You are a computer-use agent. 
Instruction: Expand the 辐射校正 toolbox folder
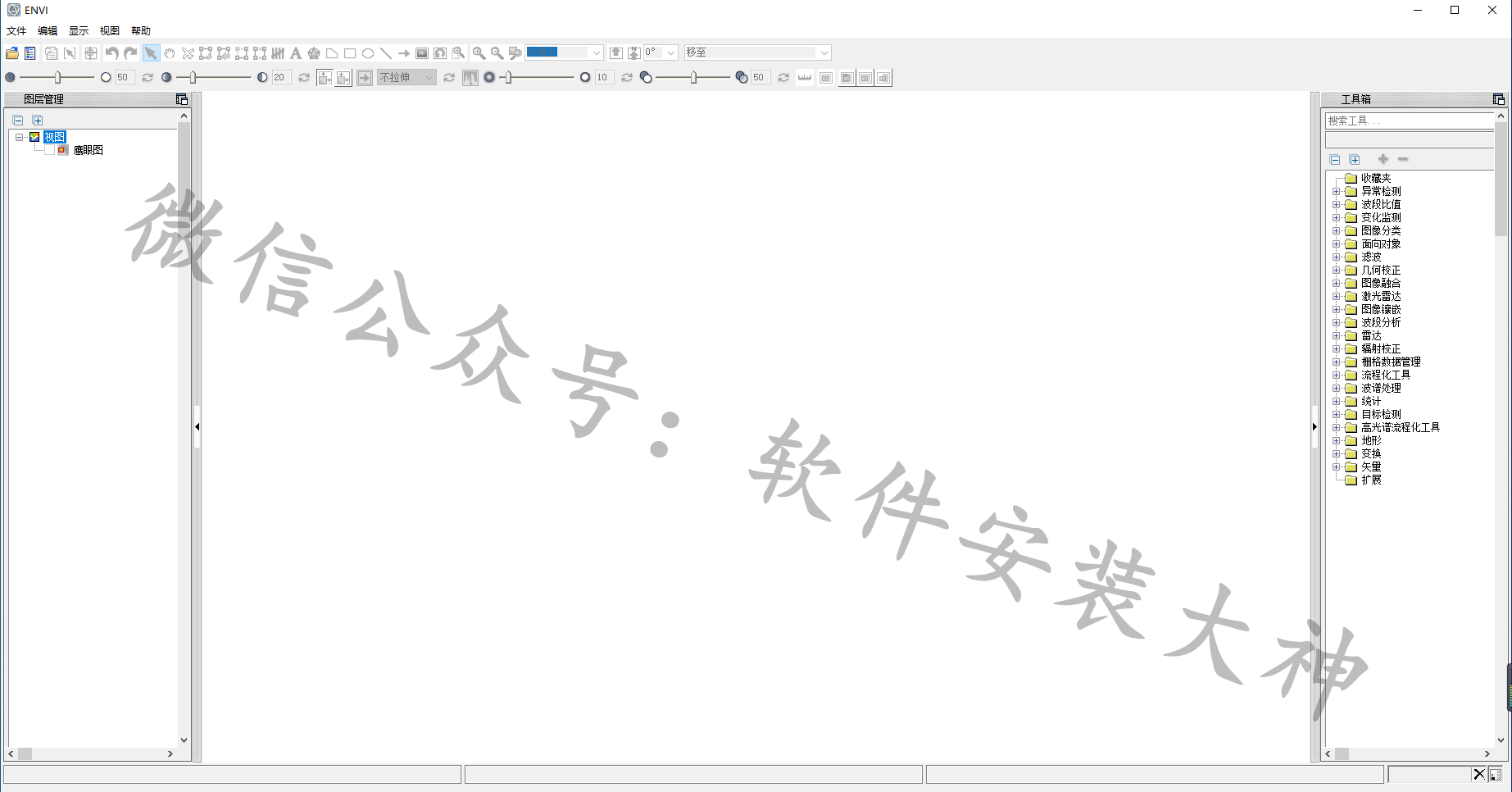coord(1336,348)
